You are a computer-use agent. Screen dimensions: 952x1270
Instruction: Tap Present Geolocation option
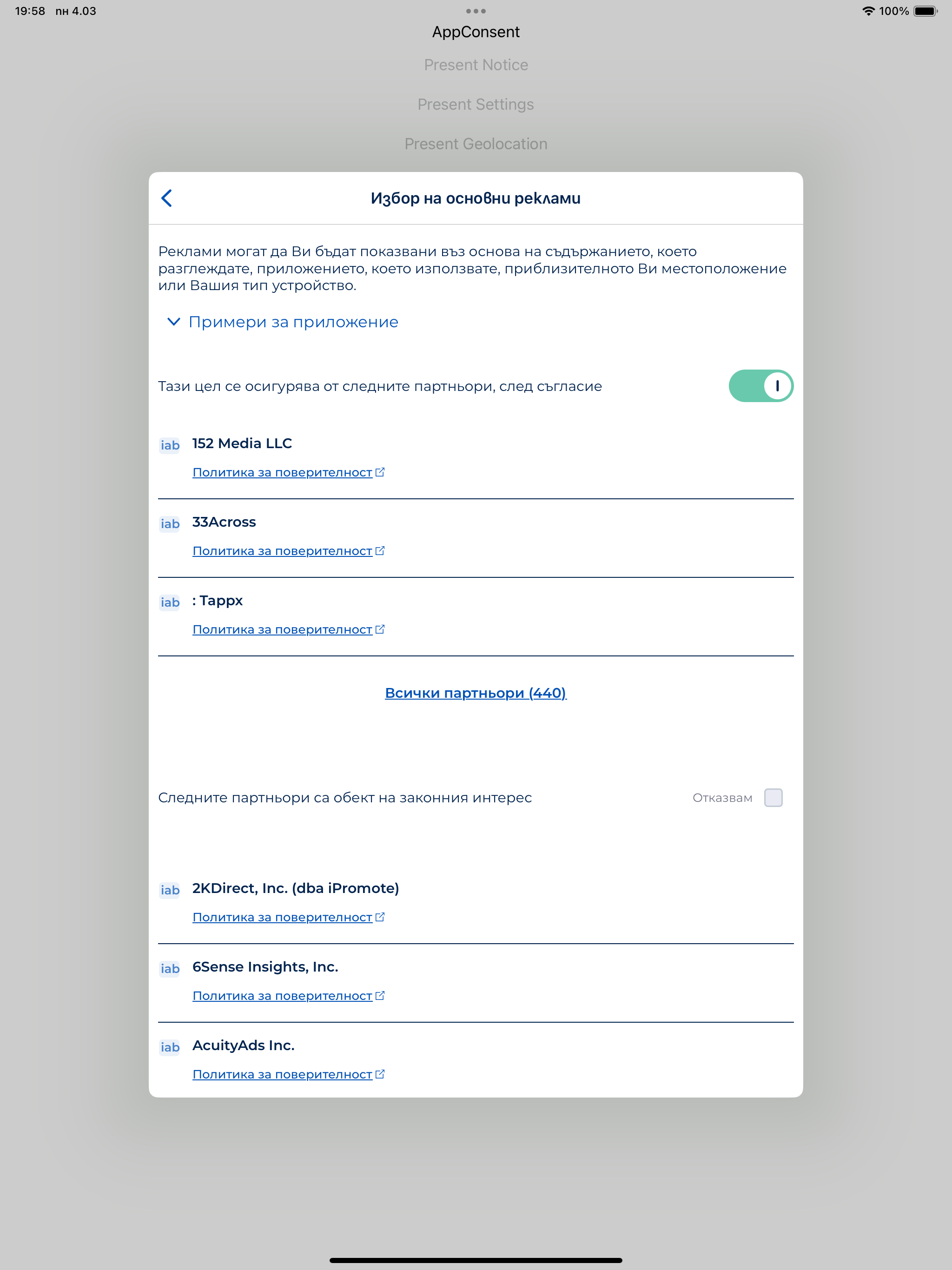click(x=476, y=144)
